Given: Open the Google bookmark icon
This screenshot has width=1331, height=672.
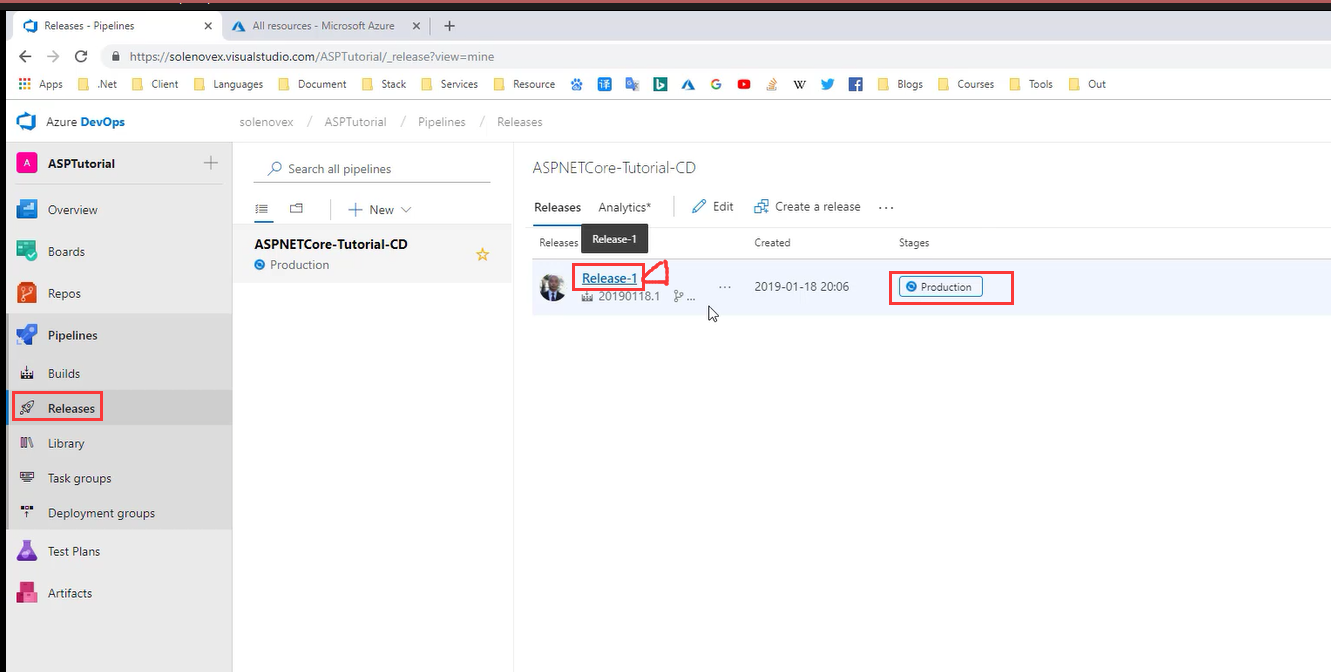Looking at the screenshot, I should (716, 84).
